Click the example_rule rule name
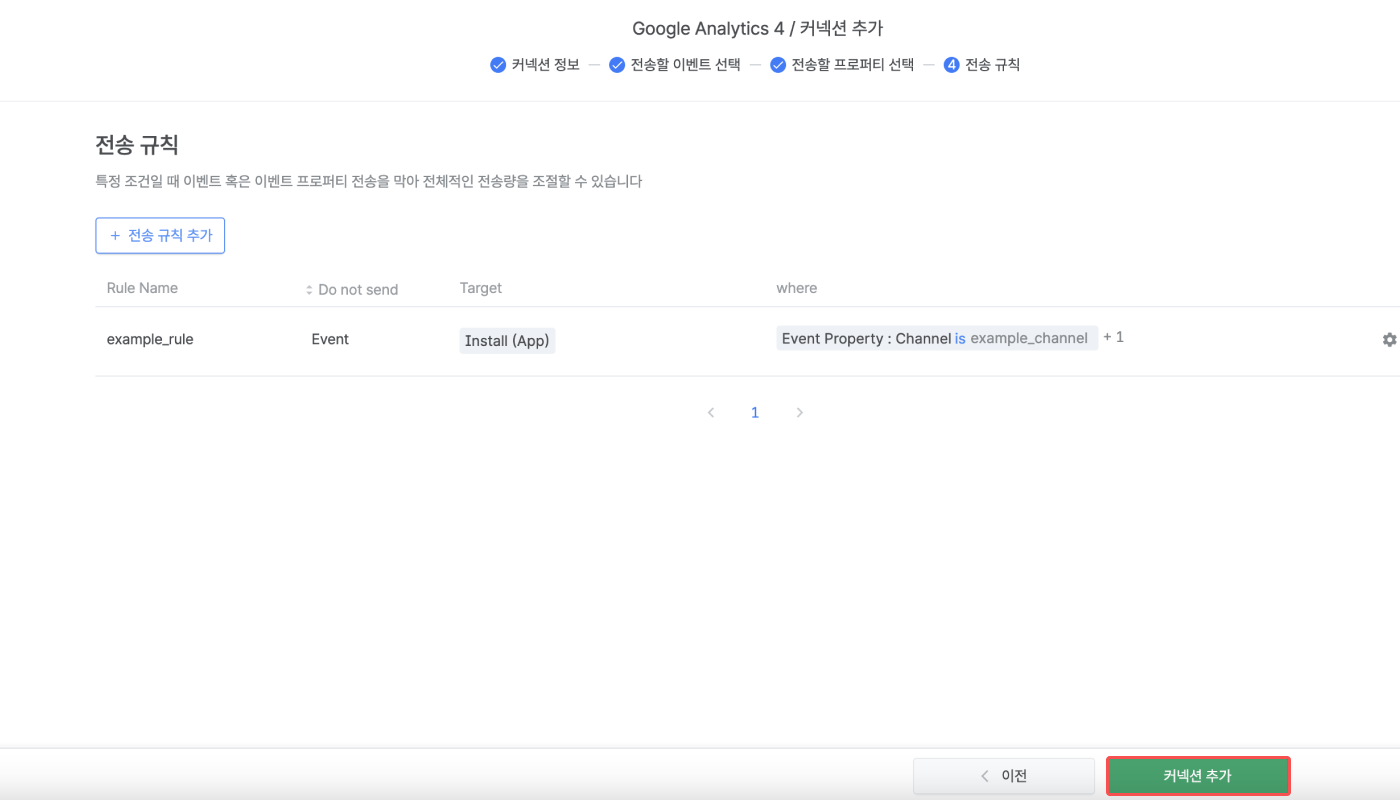Image resolution: width=1400 pixels, height=800 pixels. tap(150, 339)
